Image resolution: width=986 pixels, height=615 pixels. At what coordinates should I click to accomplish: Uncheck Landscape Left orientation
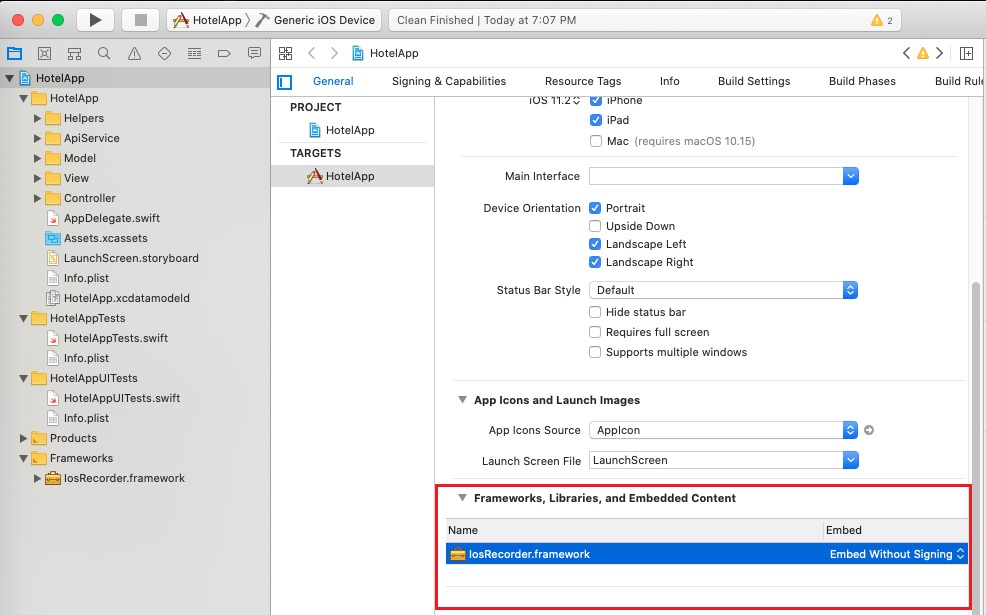[x=595, y=244]
